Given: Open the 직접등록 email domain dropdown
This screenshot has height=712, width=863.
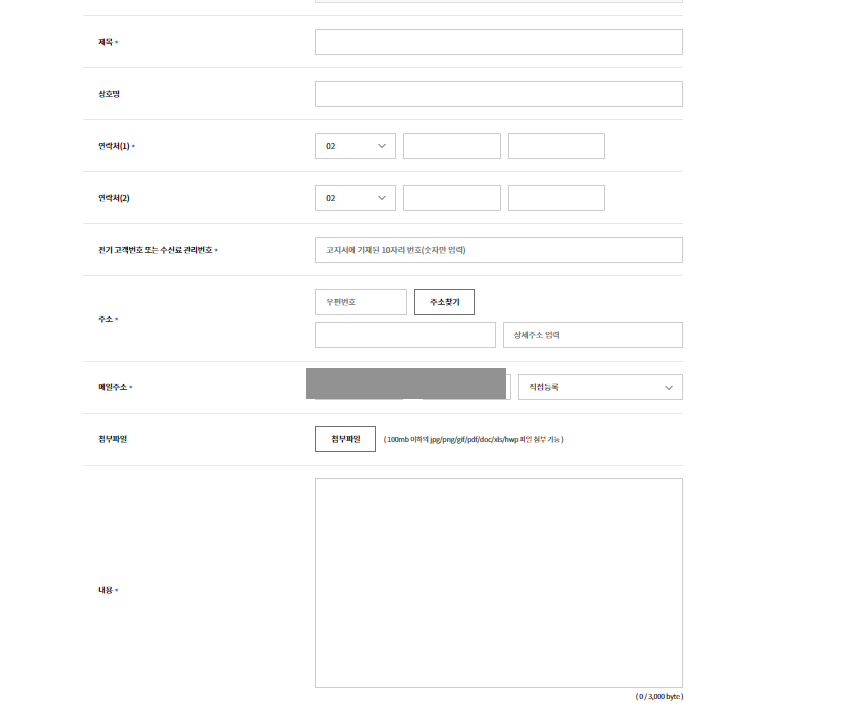Looking at the screenshot, I should (x=600, y=387).
